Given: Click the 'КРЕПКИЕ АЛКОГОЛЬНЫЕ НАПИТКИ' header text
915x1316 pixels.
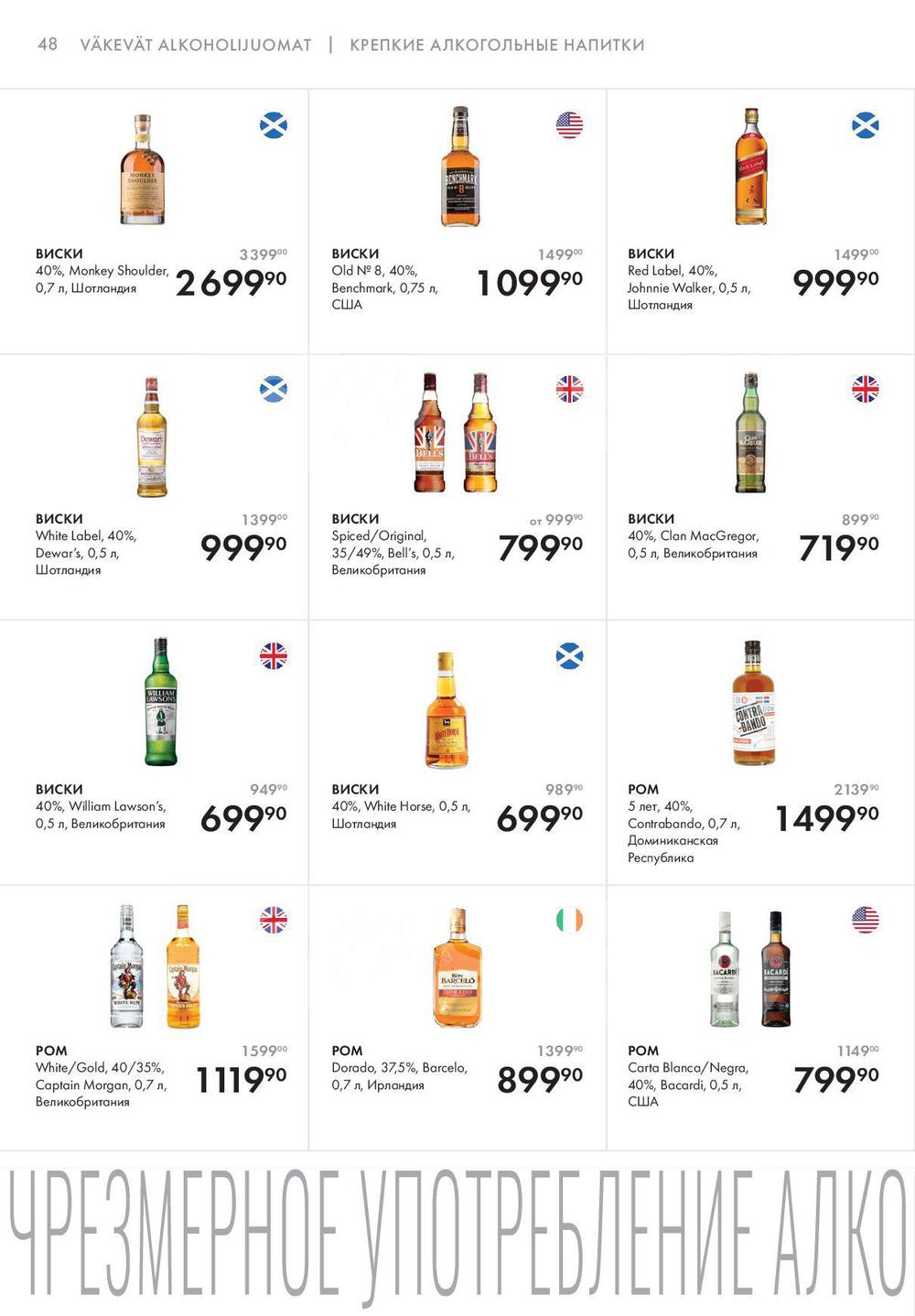Looking at the screenshot, I should [497, 45].
